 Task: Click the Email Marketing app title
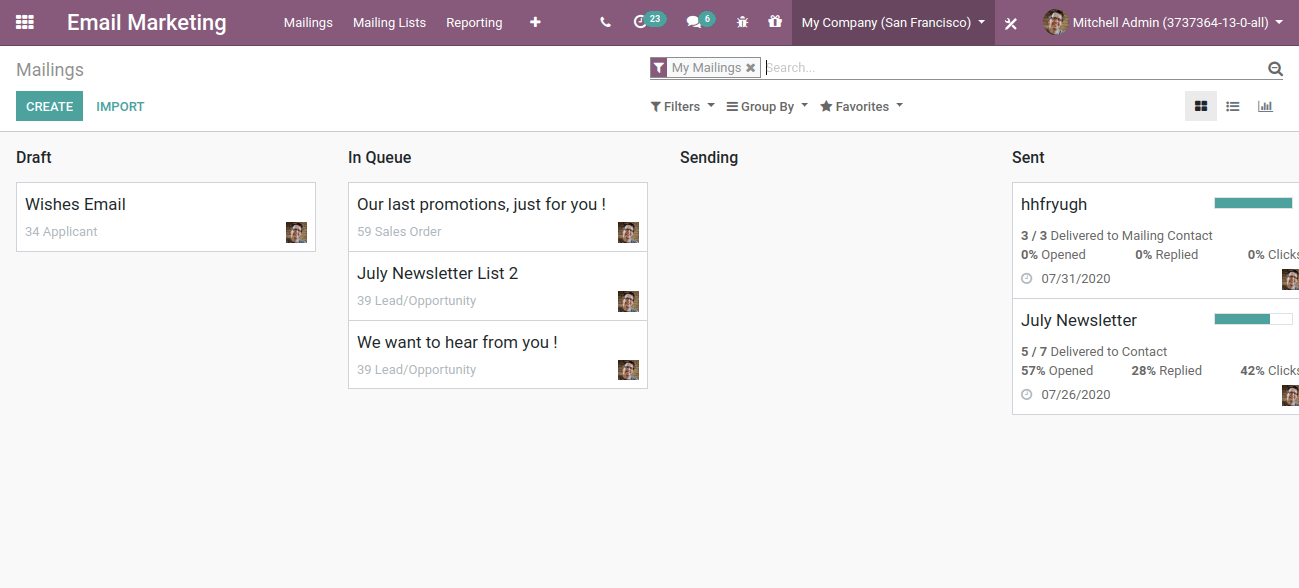147,22
